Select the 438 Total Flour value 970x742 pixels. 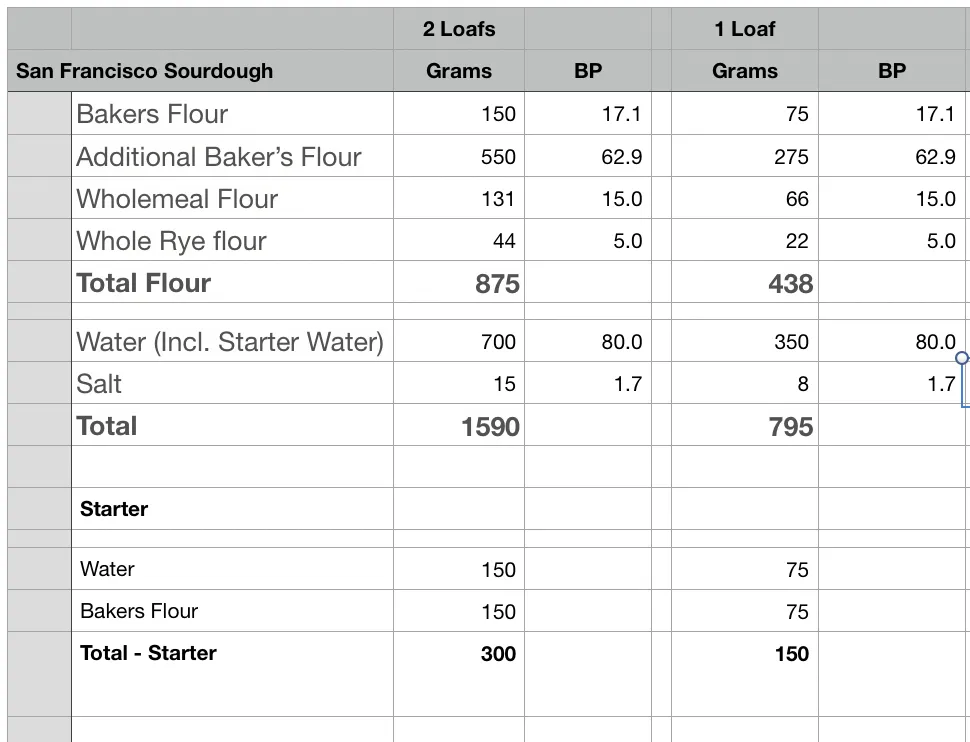point(790,284)
